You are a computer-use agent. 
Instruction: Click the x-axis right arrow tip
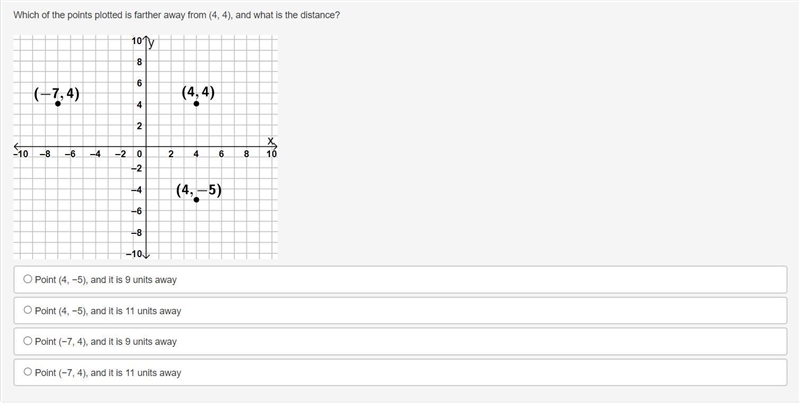274,146
